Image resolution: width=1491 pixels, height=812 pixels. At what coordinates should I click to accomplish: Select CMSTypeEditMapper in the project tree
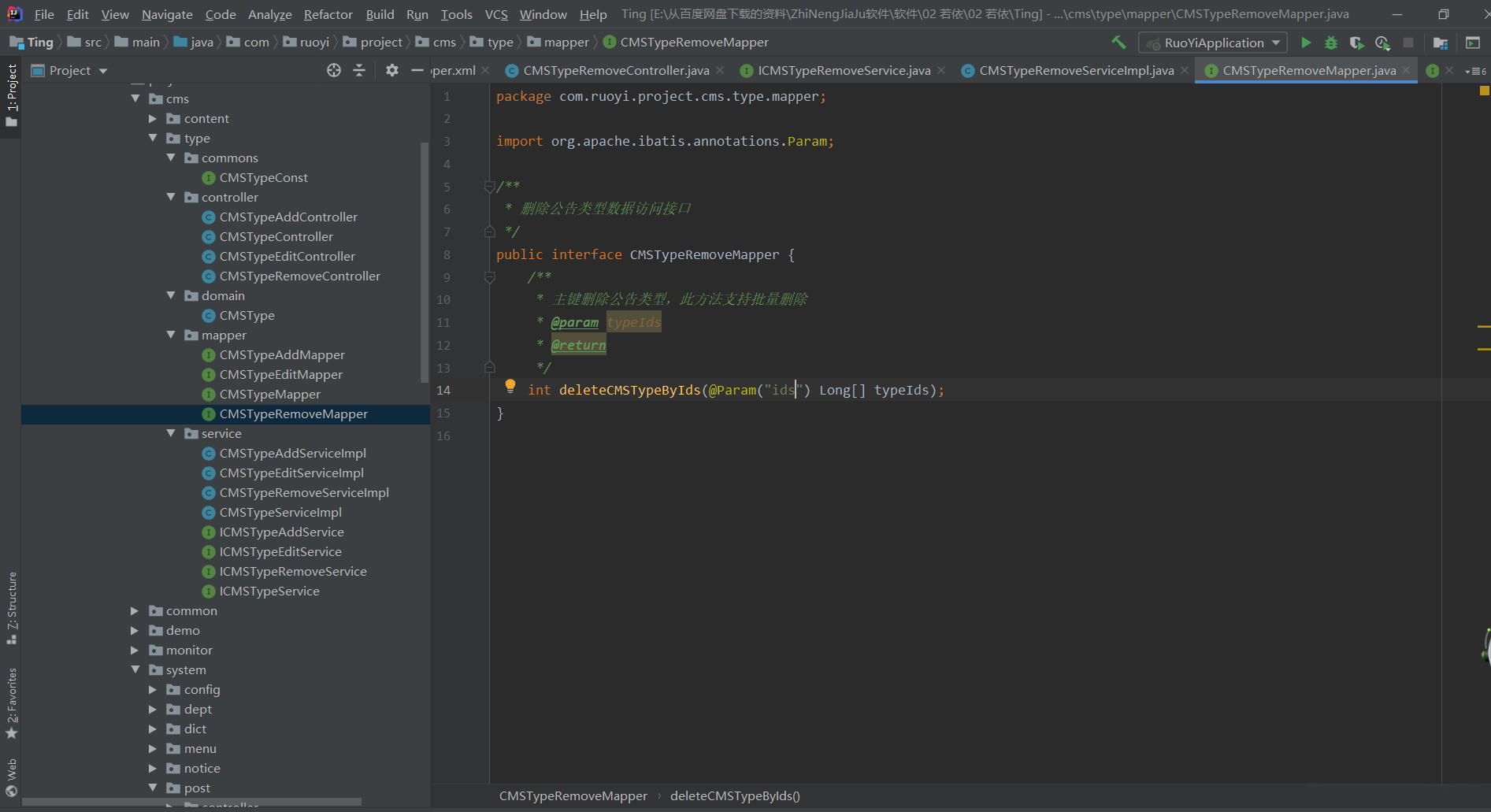(280, 374)
